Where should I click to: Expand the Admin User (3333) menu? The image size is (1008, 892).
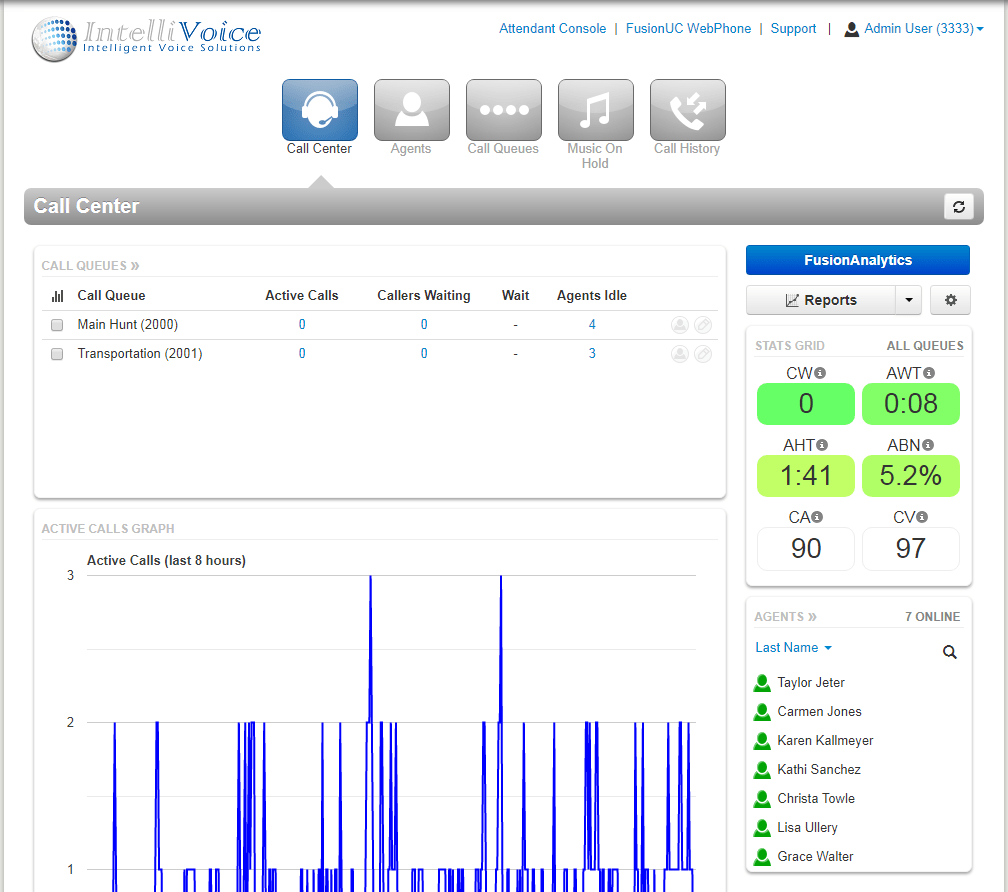click(x=914, y=29)
